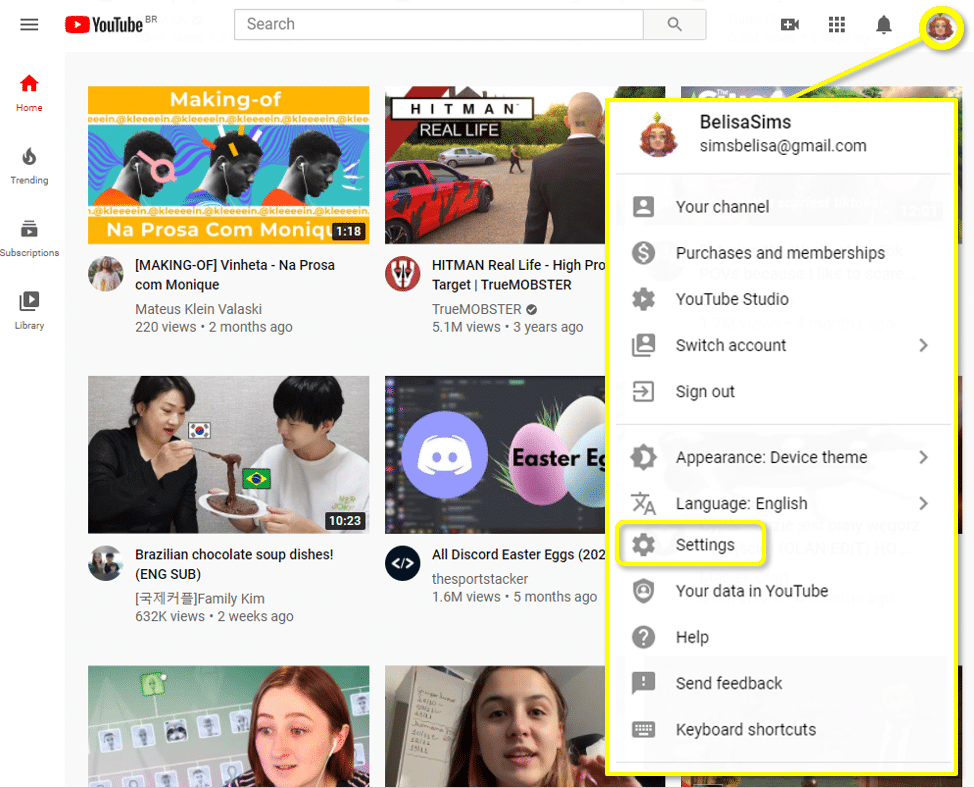Click the account avatar in top bar

(940, 27)
